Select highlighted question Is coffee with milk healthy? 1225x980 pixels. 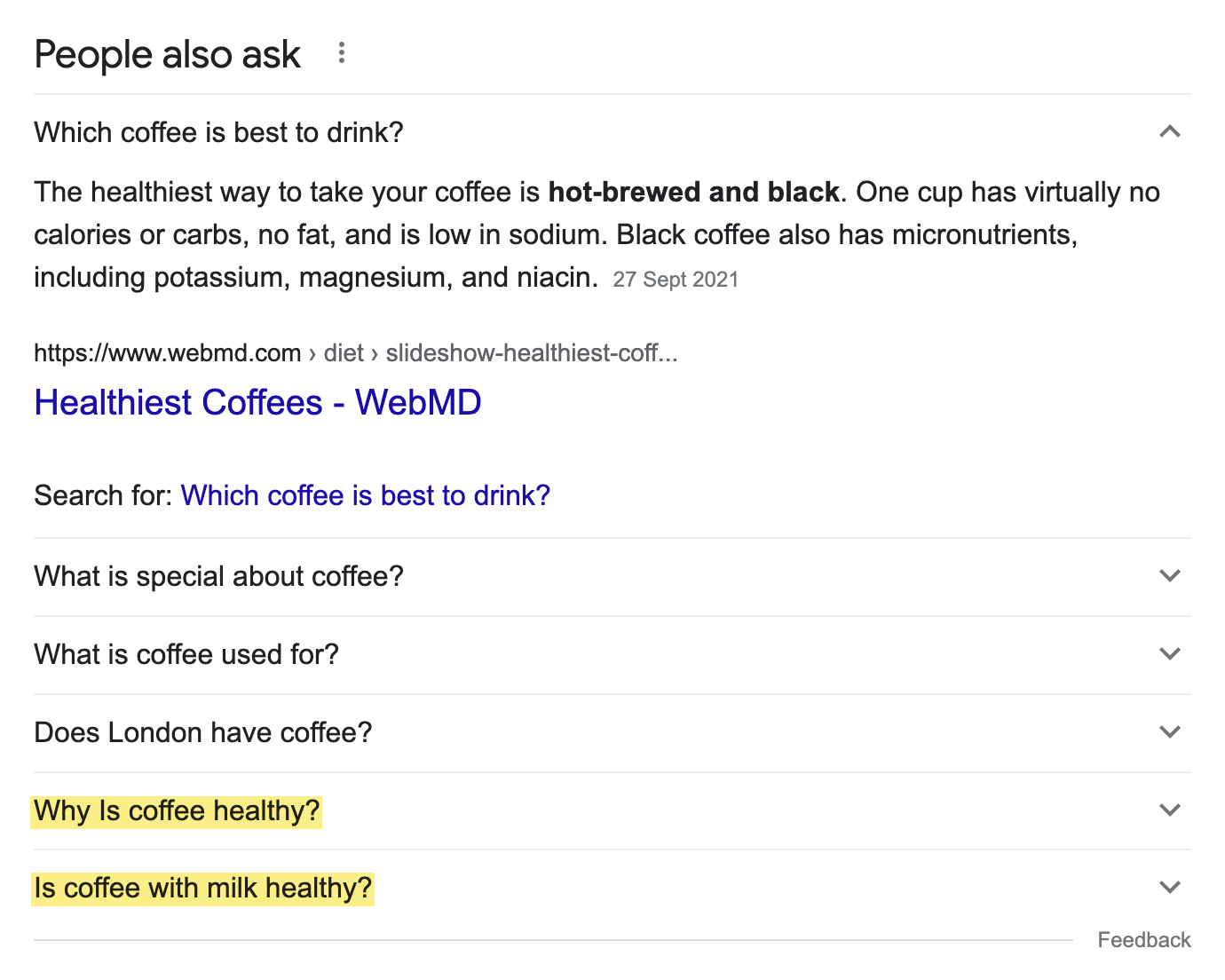(x=202, y=888)
